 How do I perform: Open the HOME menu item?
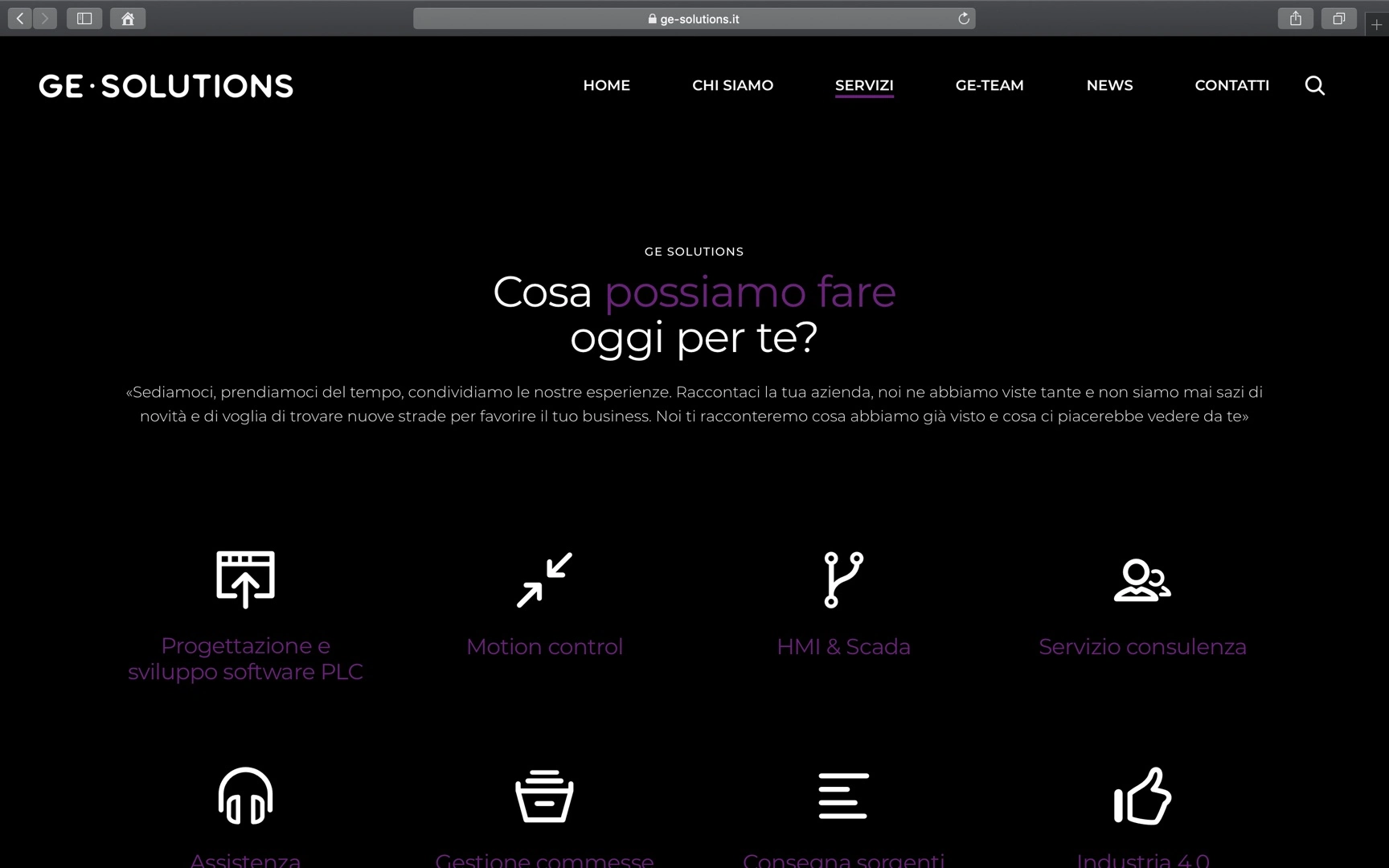[607, 85]
